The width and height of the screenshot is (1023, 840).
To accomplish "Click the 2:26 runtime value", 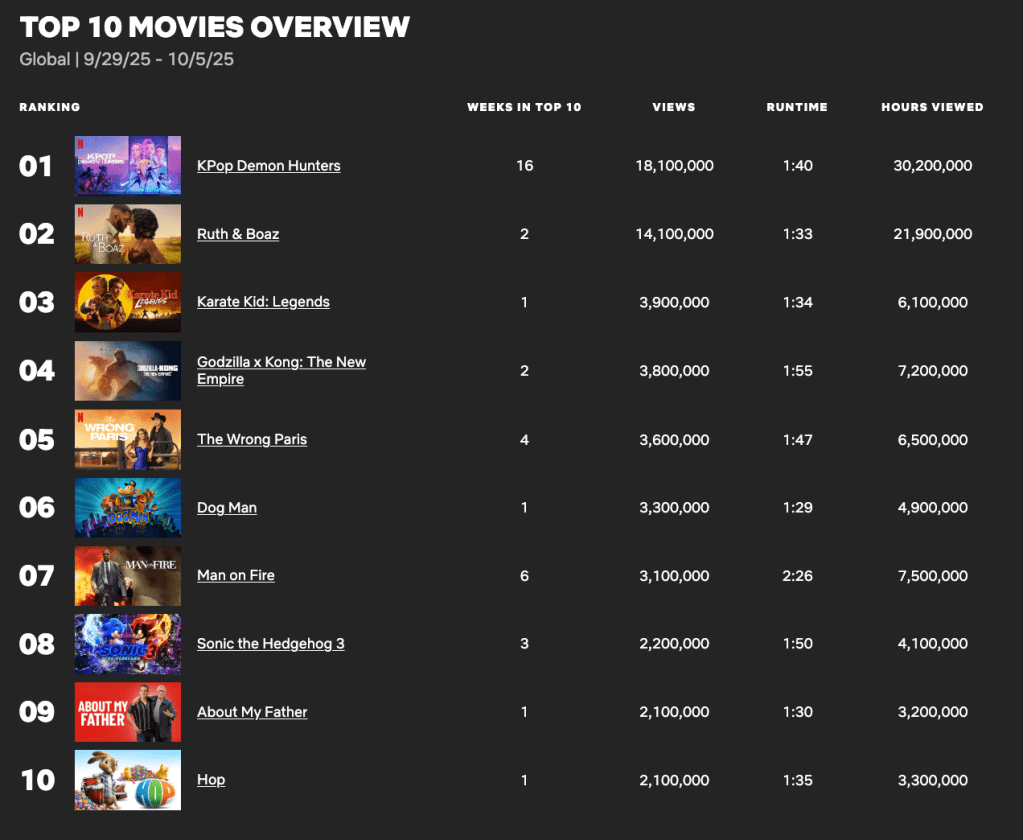I will tap(798, 576).
